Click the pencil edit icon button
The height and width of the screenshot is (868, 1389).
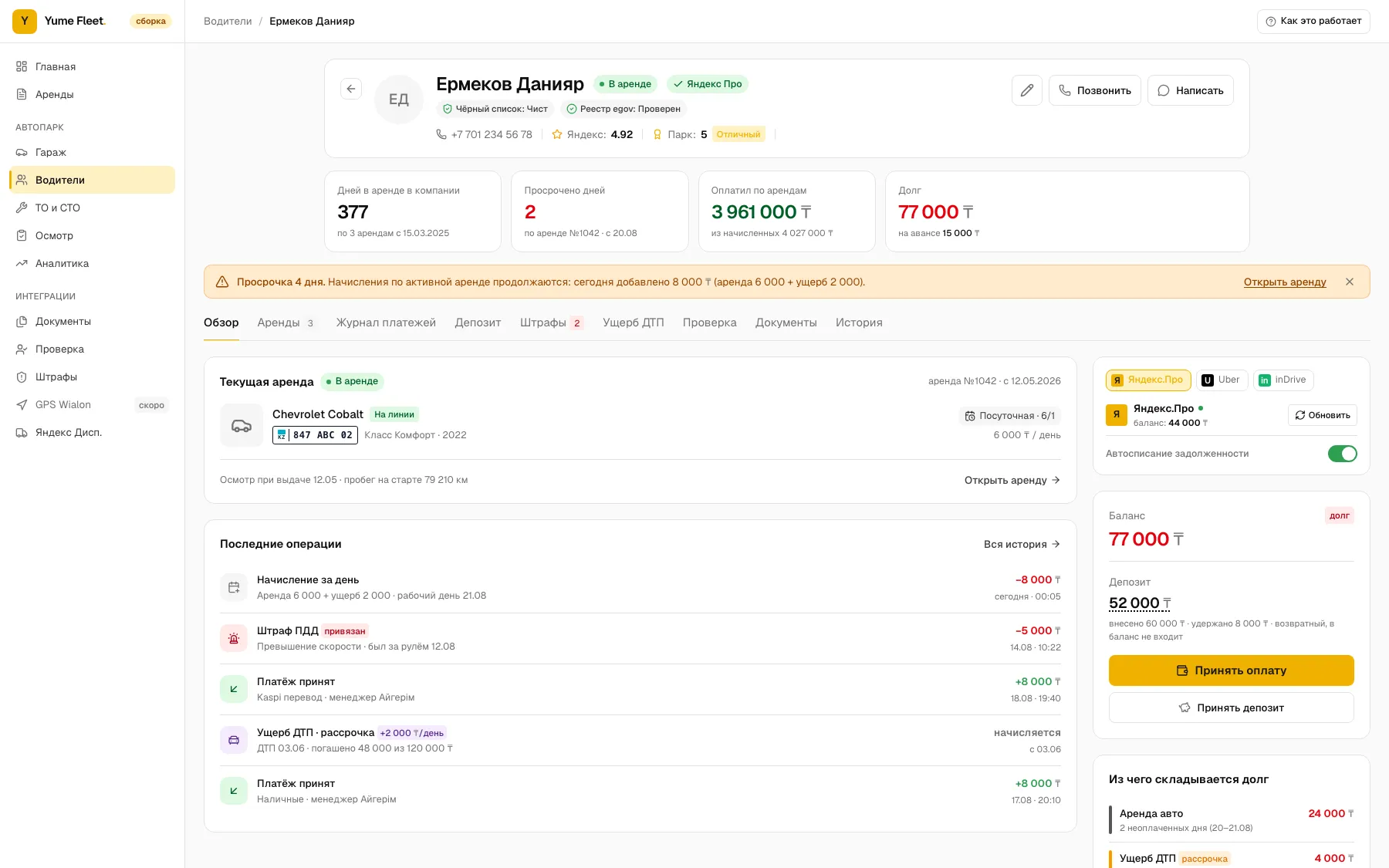coord(1027,90)
